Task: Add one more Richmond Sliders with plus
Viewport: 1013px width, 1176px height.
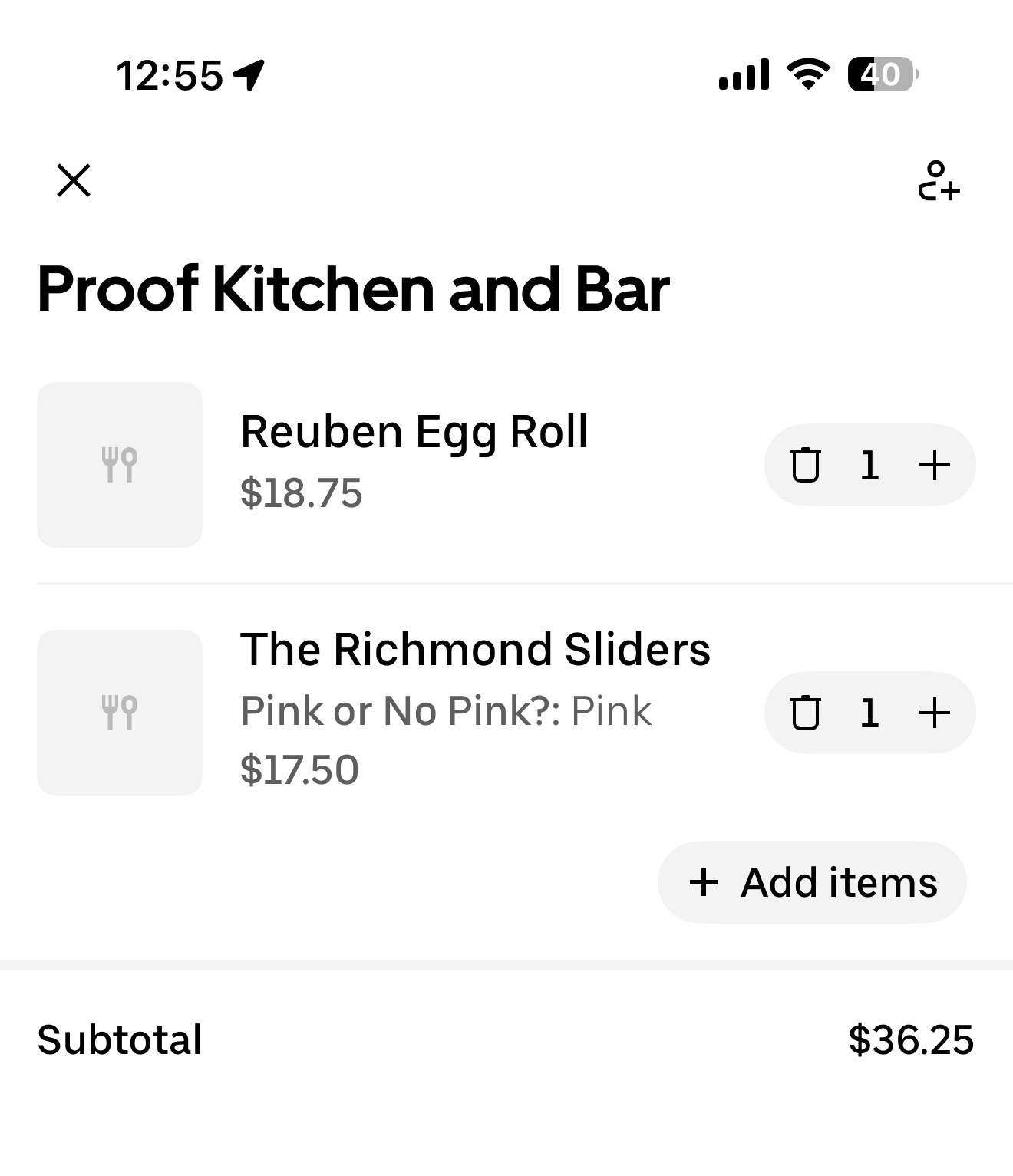Action: click(x=934, y=713)
